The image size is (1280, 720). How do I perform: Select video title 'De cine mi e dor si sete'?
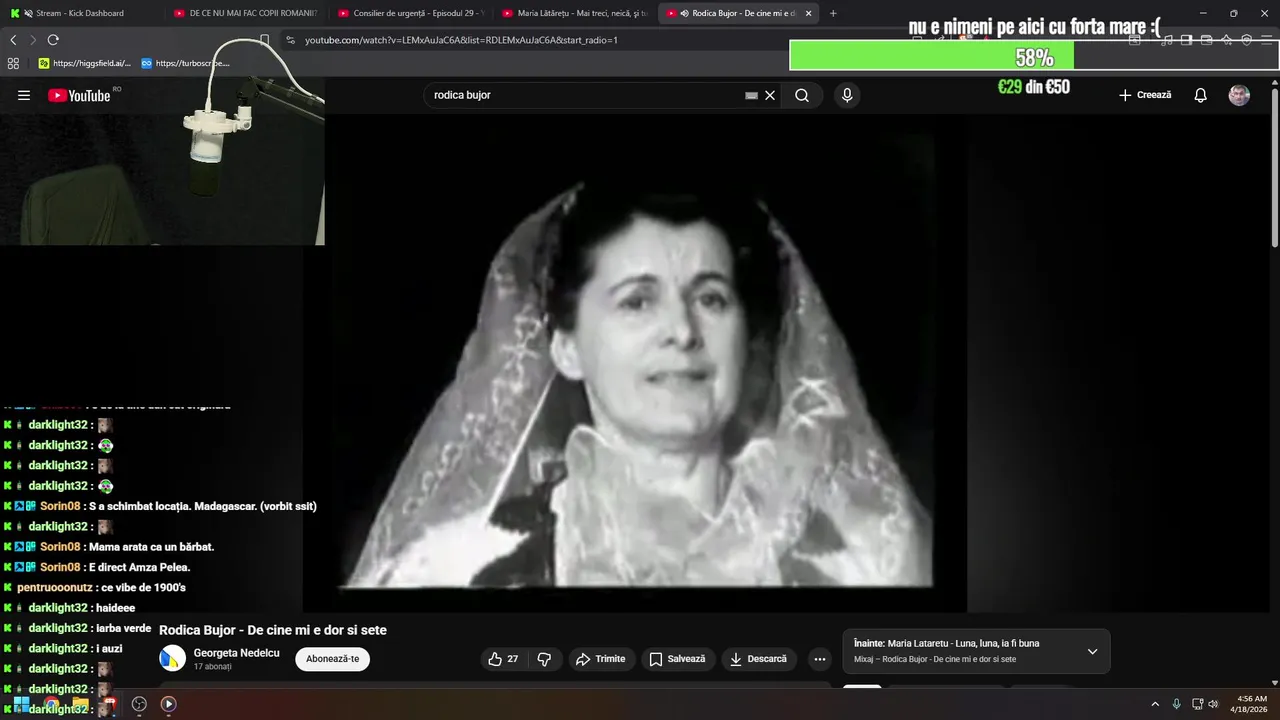tap(317, 630)
